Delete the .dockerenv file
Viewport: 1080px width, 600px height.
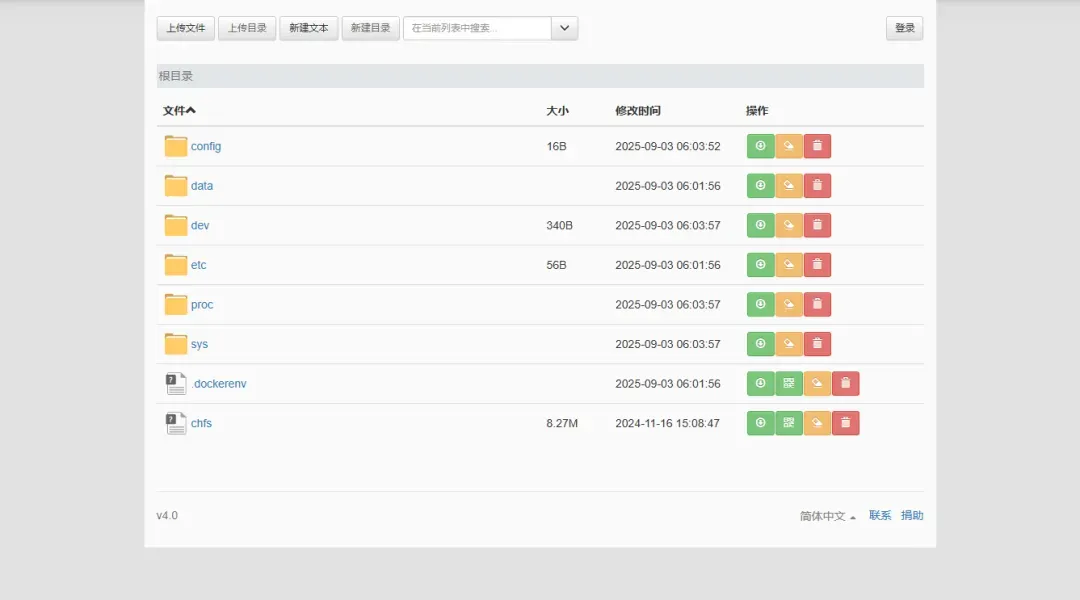pyautogui.click(x=845, y=382)
